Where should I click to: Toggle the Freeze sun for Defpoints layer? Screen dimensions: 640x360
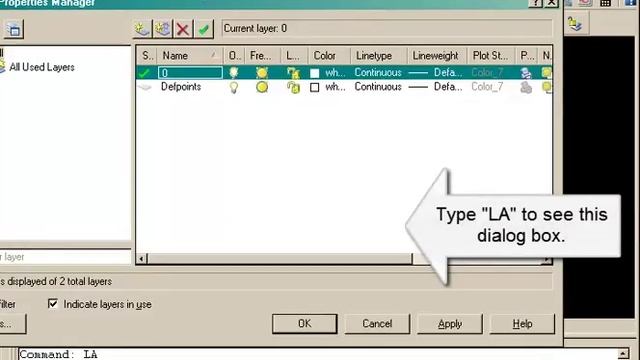click(x=262, y=87)
